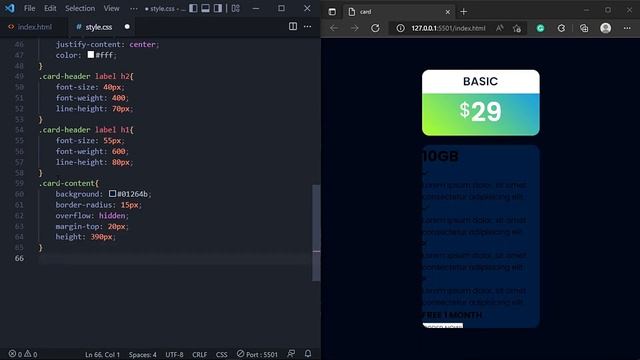Stop Live Server via Port : 5501

tap(257, 354)
